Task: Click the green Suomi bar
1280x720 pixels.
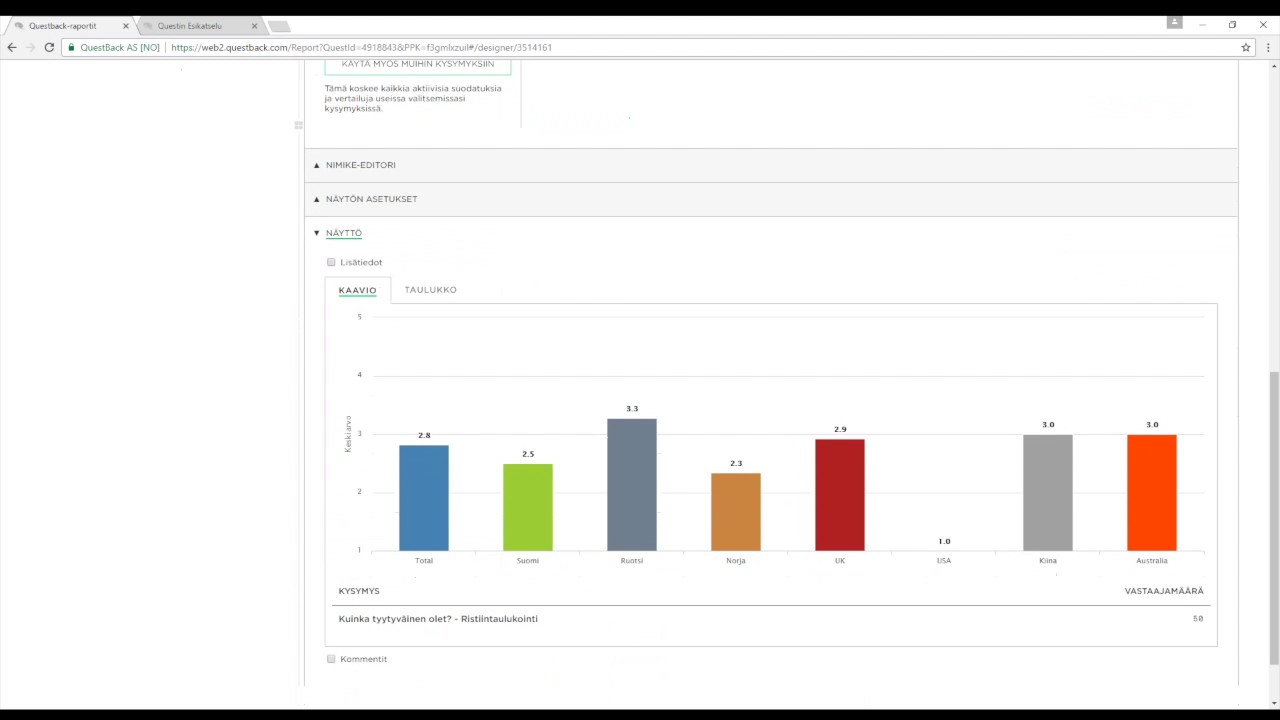Action: 528,507
